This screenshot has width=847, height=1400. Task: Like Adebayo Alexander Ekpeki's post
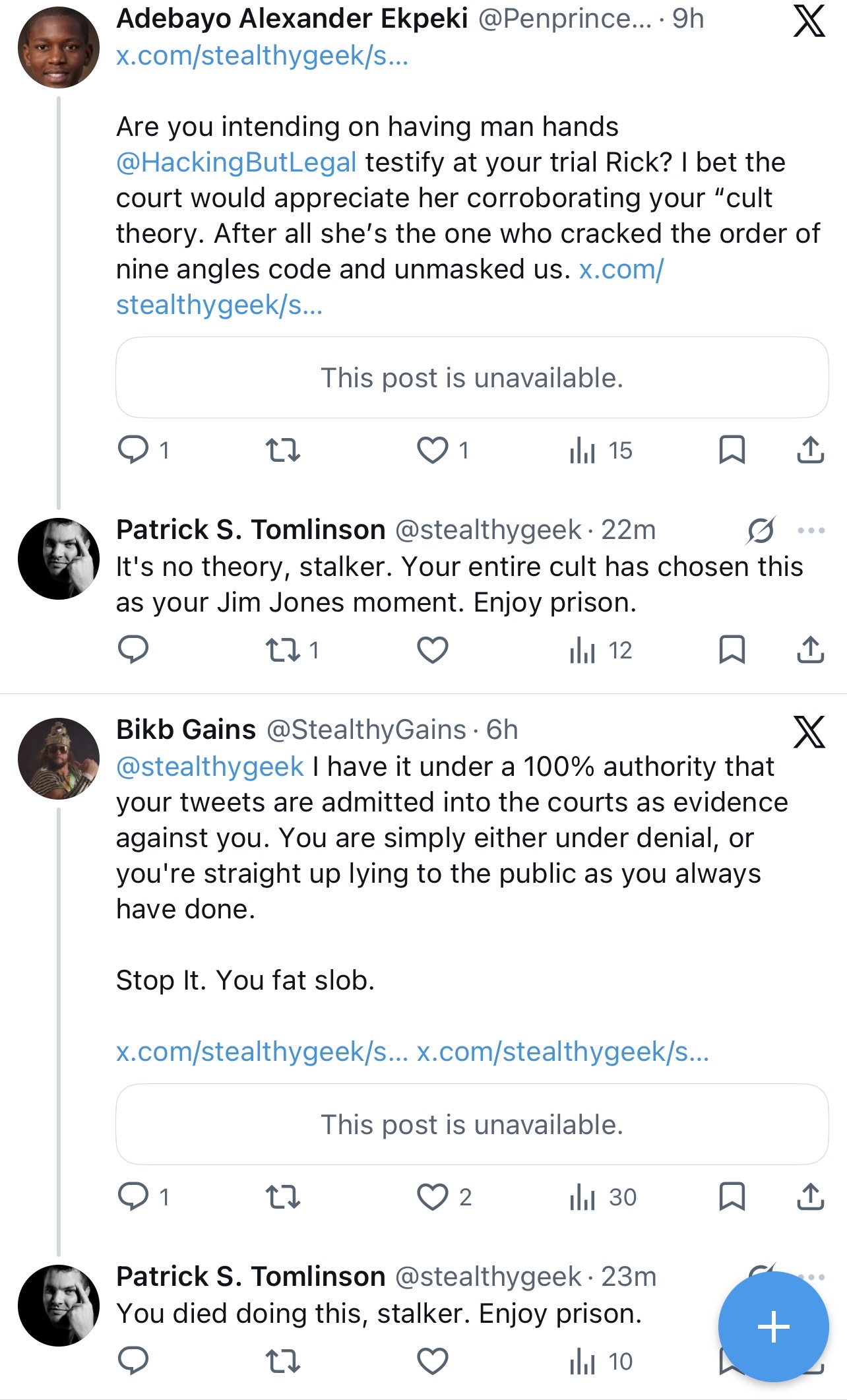coord(433,450)
